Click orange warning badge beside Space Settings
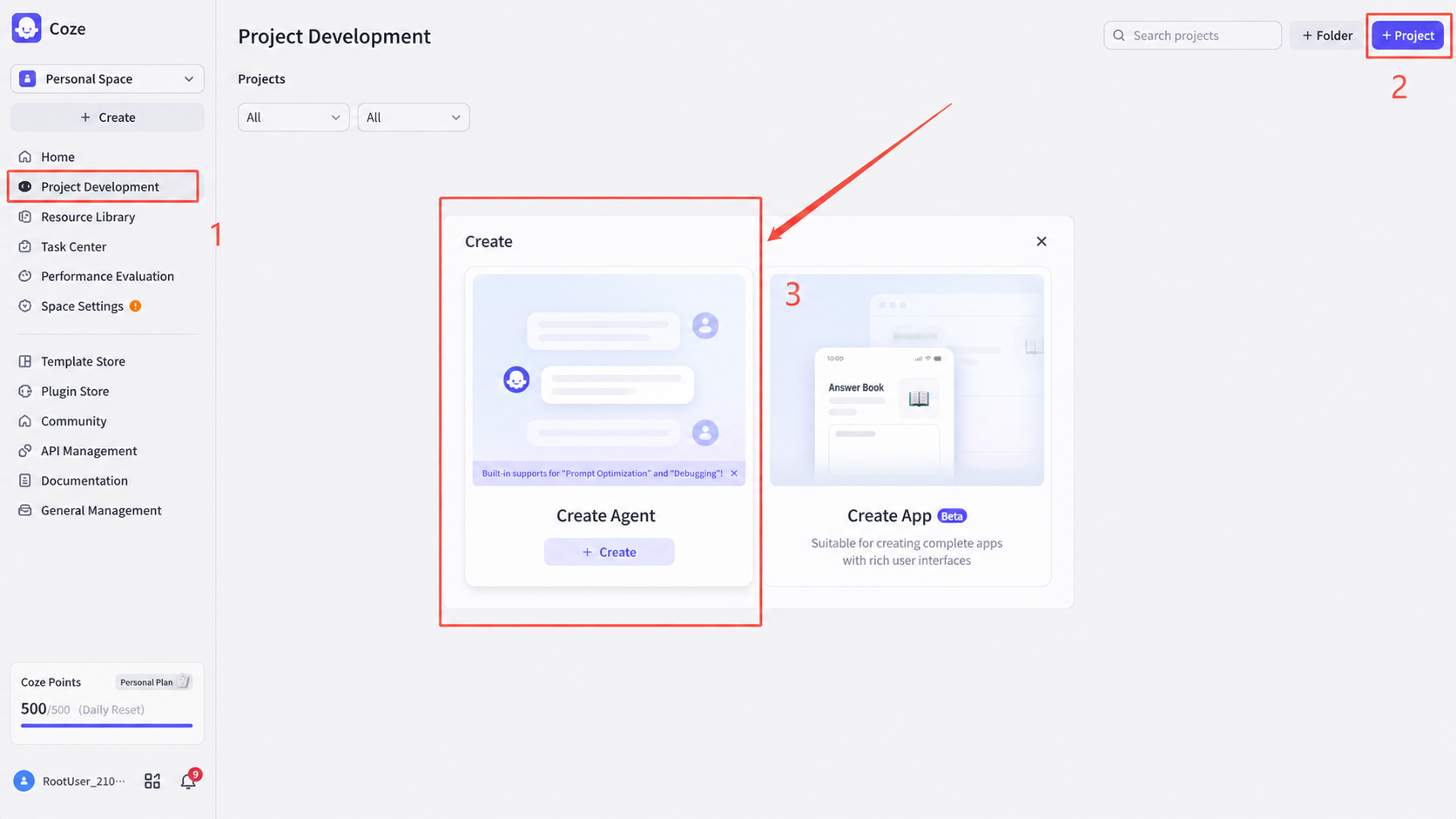The image size is (1456, 819). (135, 306)
